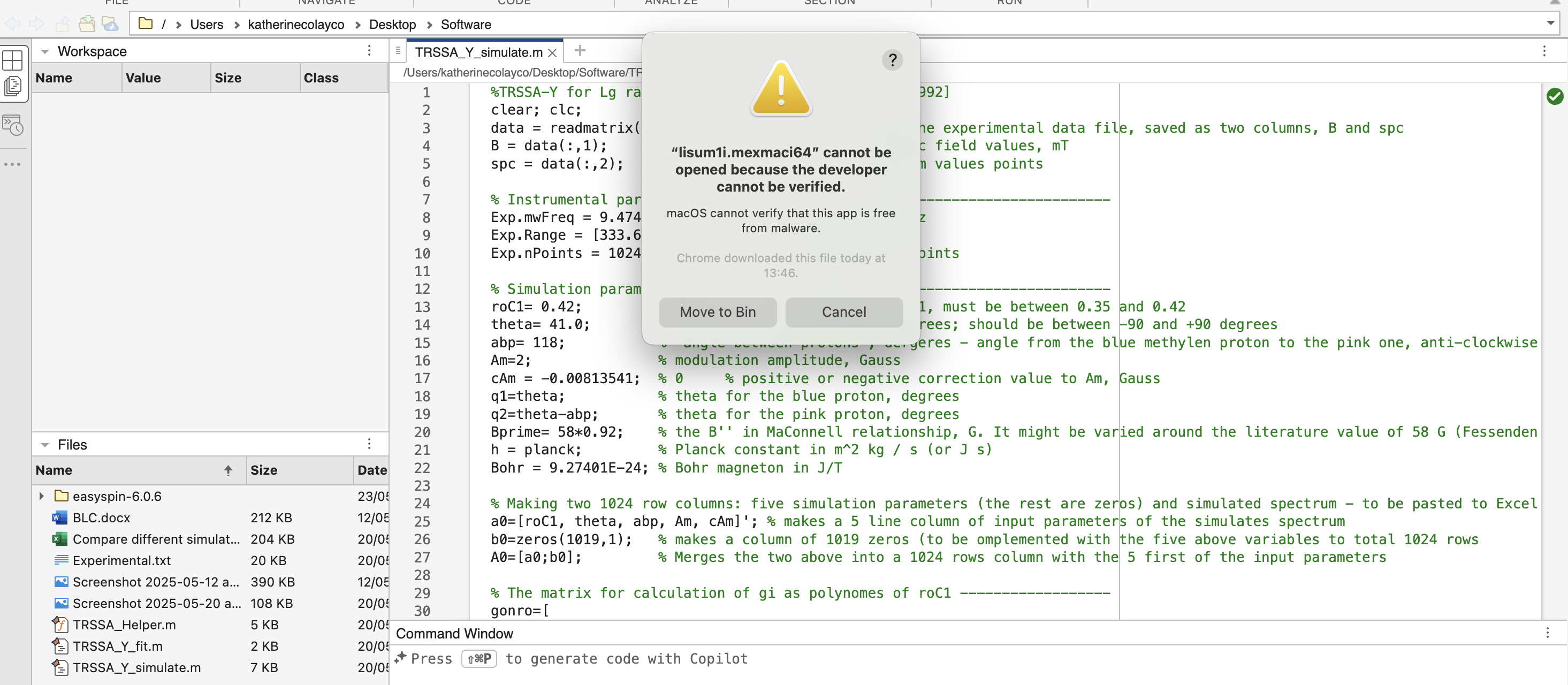Sort workspace by Class column
The width and height of the screenshot is (1568, 685).
pos(344,78)
